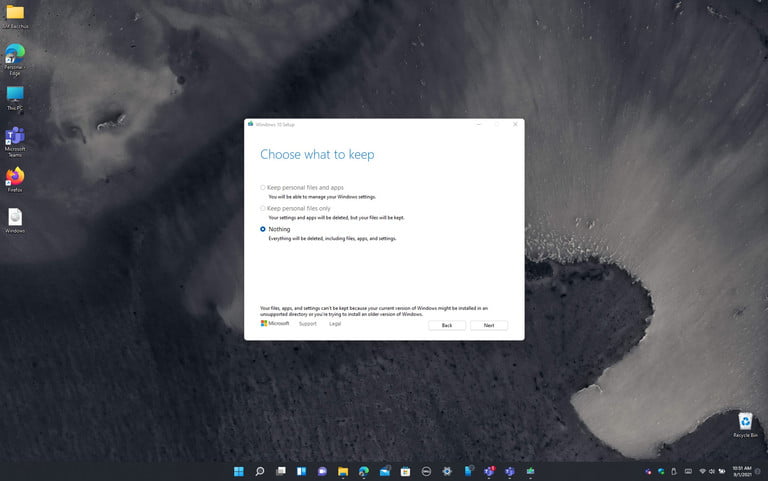Close the Windows 10 Setup dialog

[x=515, y=124]
